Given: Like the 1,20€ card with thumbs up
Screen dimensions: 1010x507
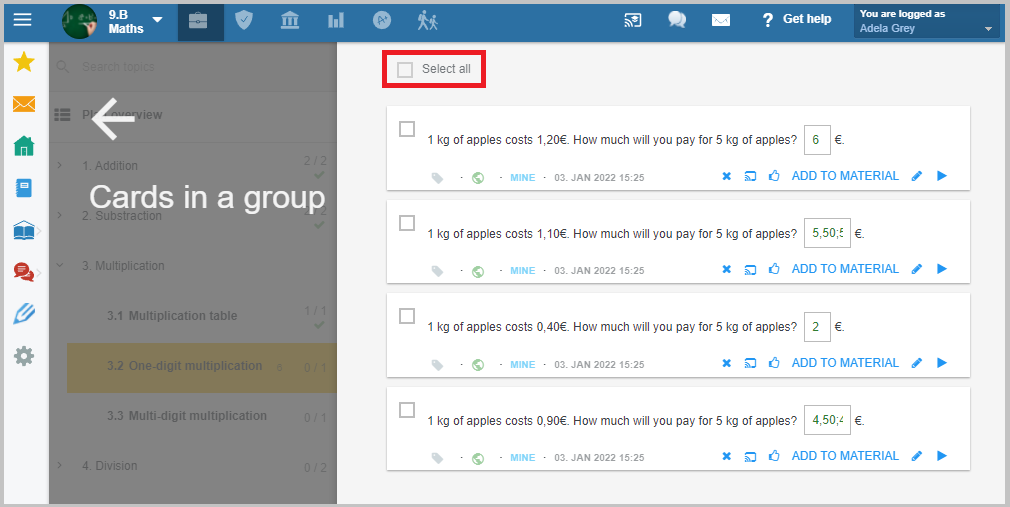Looking at the screenshot, I should coord(774,176).
